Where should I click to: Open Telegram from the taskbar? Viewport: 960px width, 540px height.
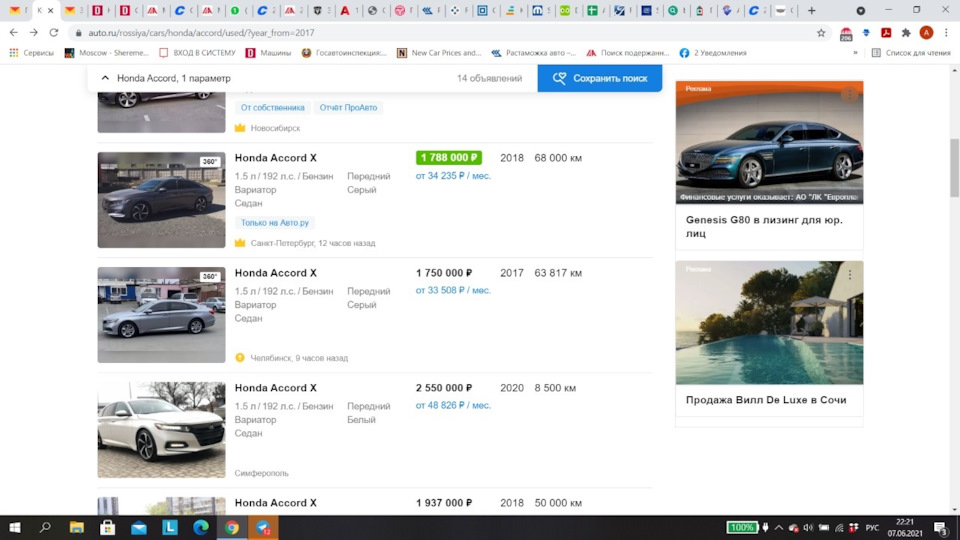(x=263, y=528)
